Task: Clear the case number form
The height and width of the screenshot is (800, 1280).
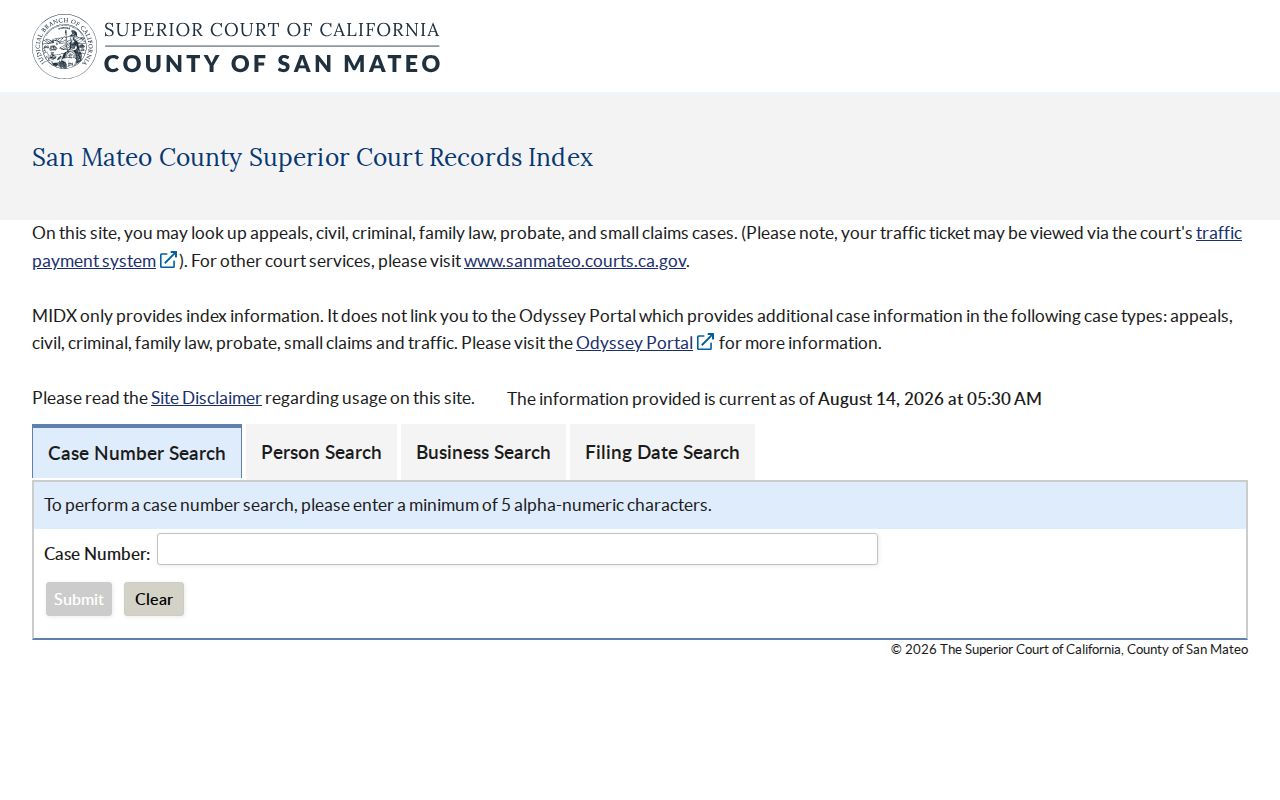Action: click(x=154, y=599)
